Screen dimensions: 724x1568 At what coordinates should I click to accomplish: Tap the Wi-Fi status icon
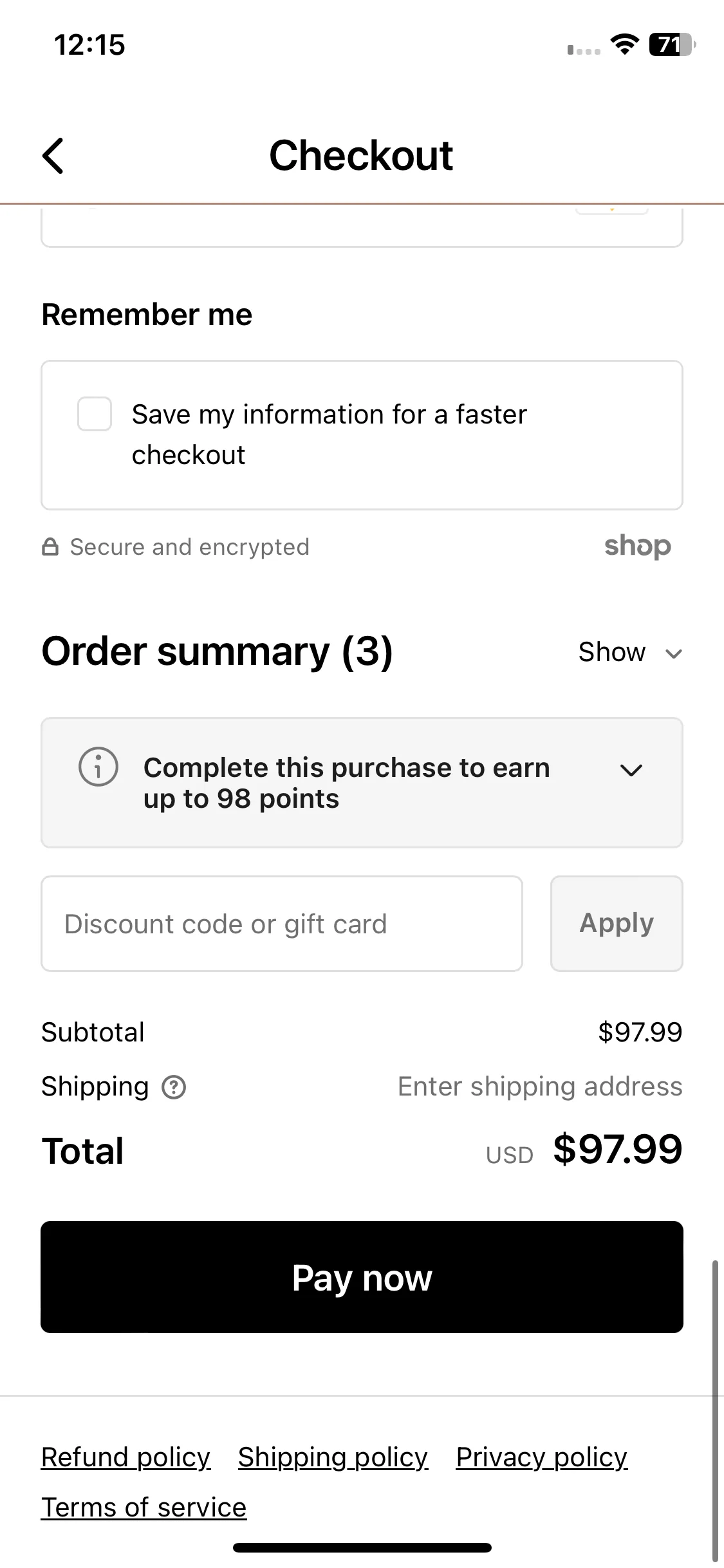pos(624,44)
